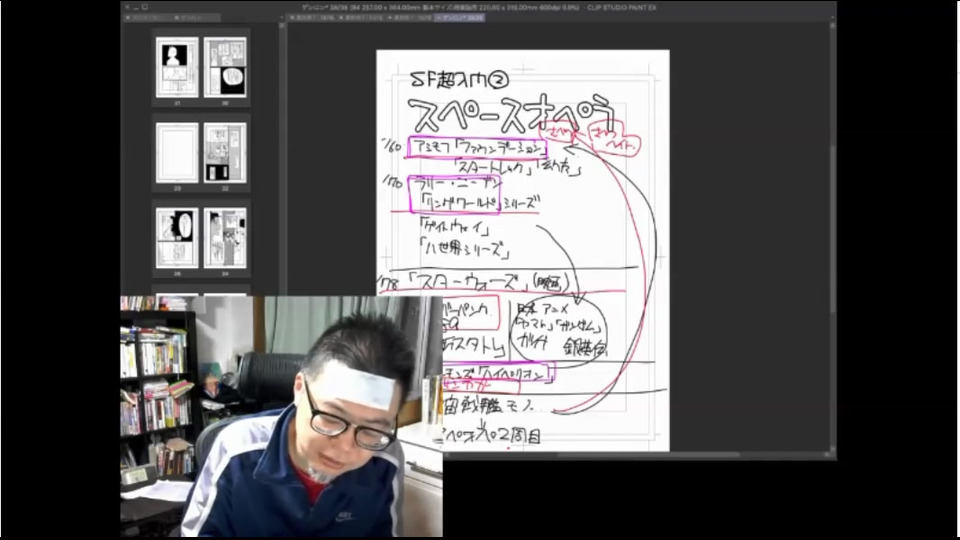Open the page 30 thumbnail in the page manager
The image size is (960, 540).
coord(225,67)
